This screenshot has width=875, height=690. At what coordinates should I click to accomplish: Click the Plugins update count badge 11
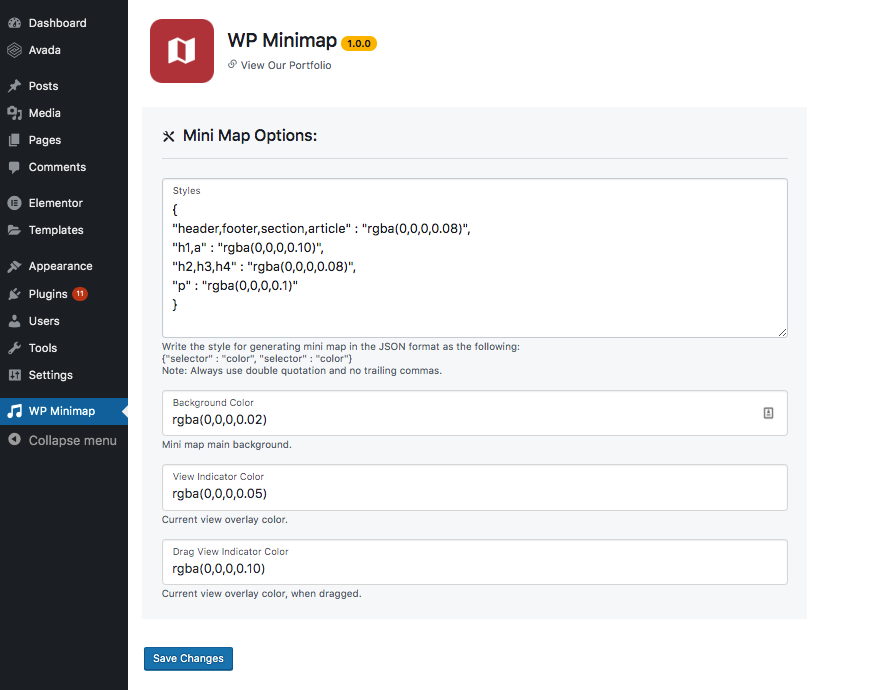pyautogui.click(x=80, y=294)
